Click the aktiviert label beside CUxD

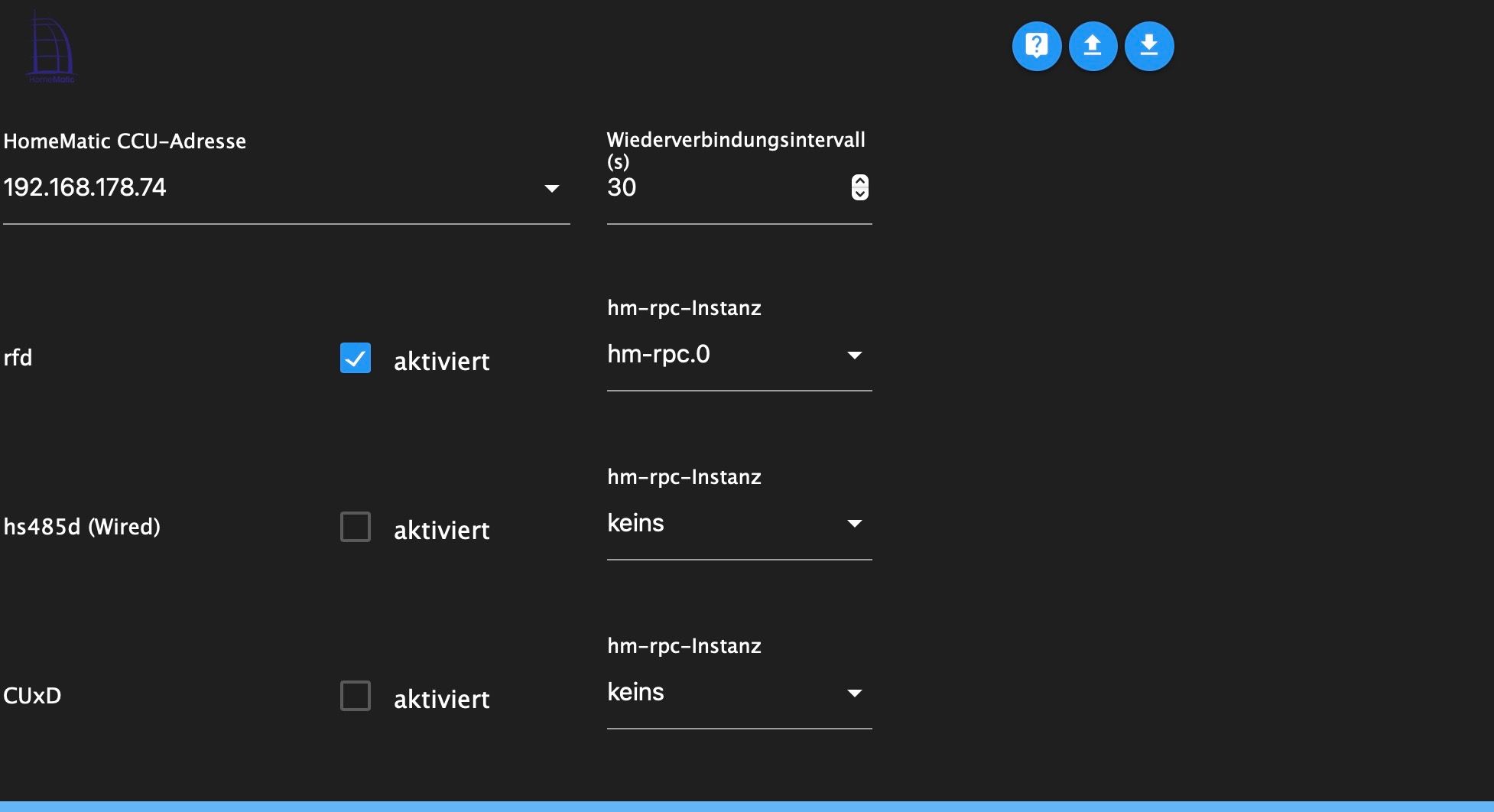(441, 699)
